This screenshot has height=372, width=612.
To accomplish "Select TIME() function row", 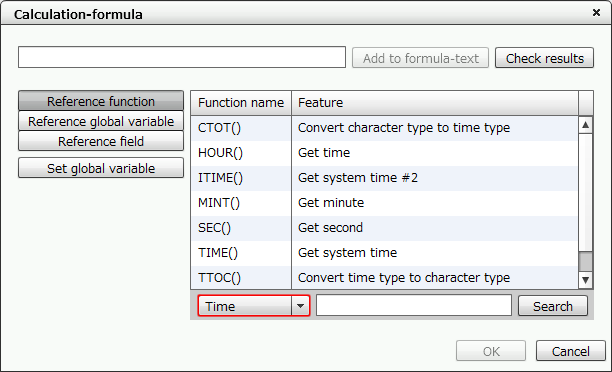I will 384,253.
